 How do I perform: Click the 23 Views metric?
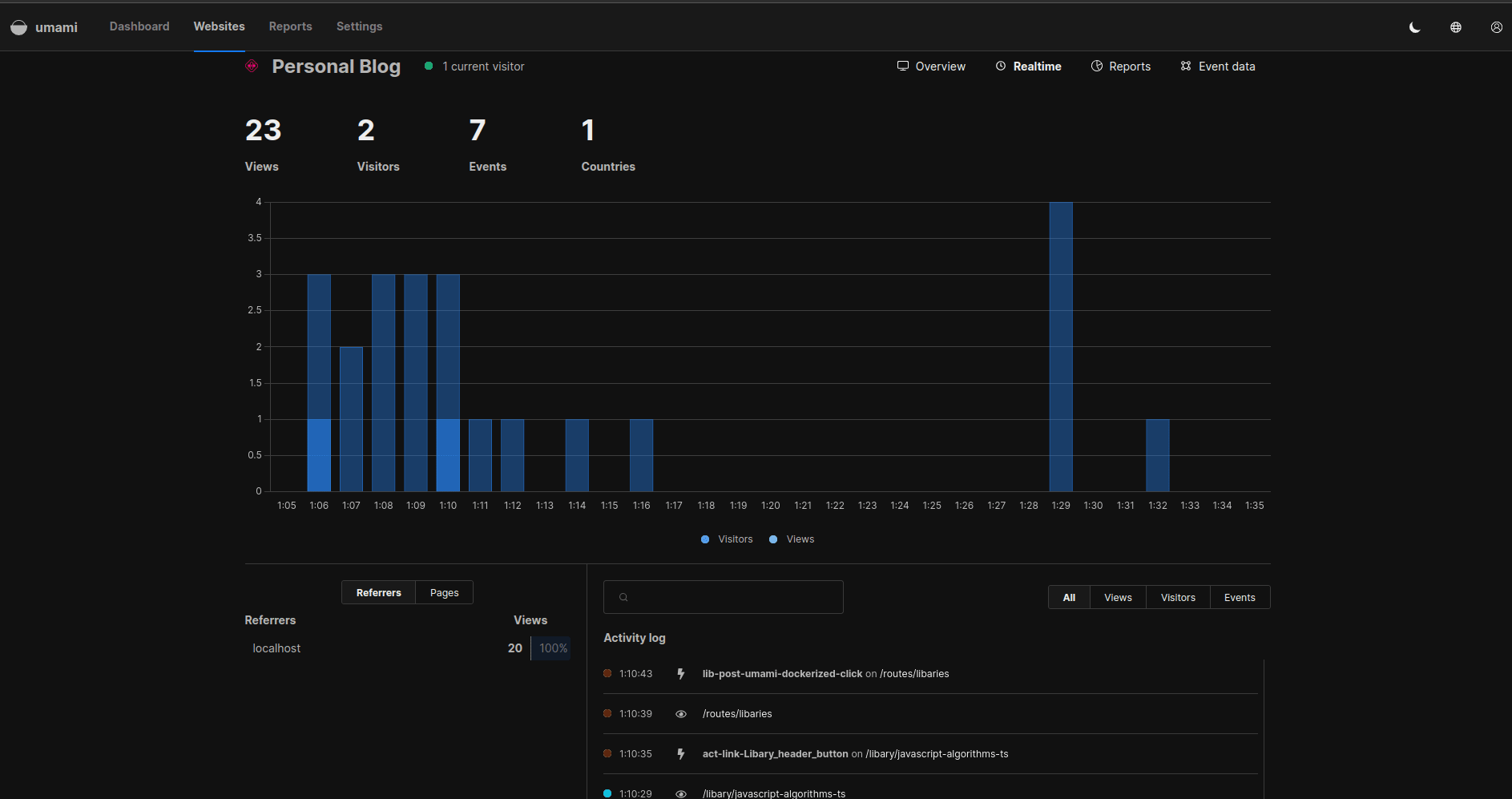click(x=264, y=143)
